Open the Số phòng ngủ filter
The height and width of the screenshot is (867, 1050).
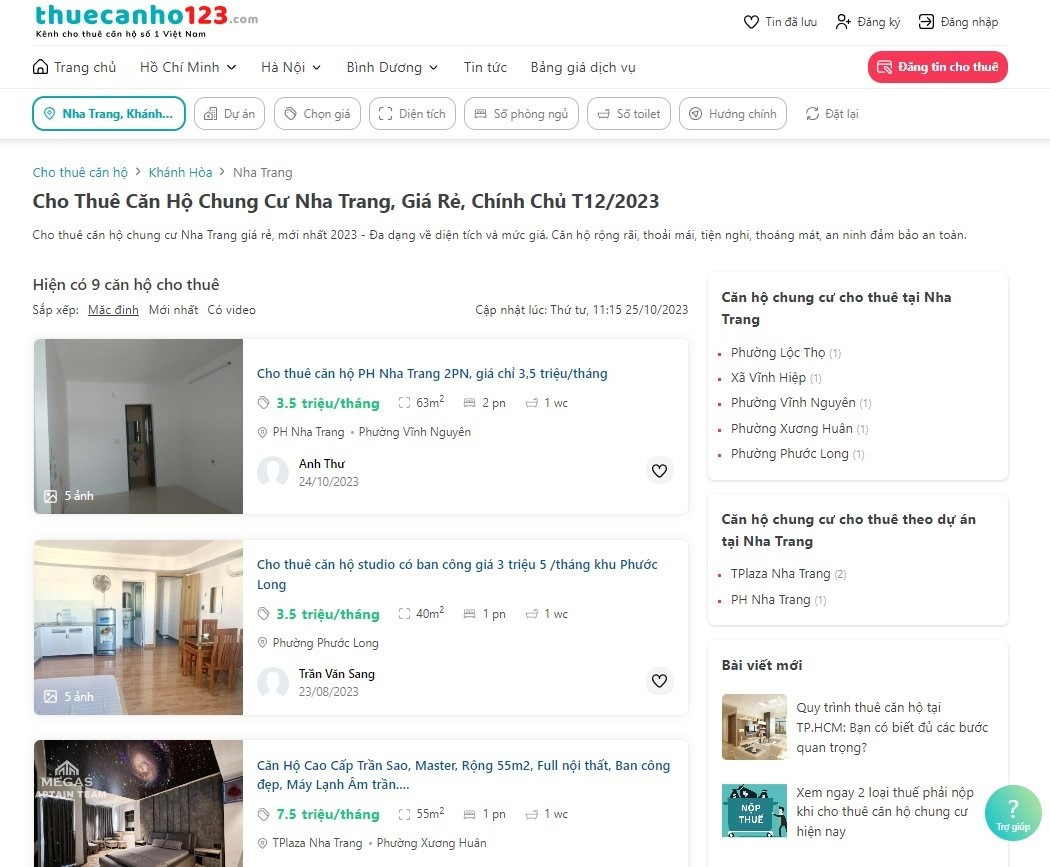click(x=522, y=114)
